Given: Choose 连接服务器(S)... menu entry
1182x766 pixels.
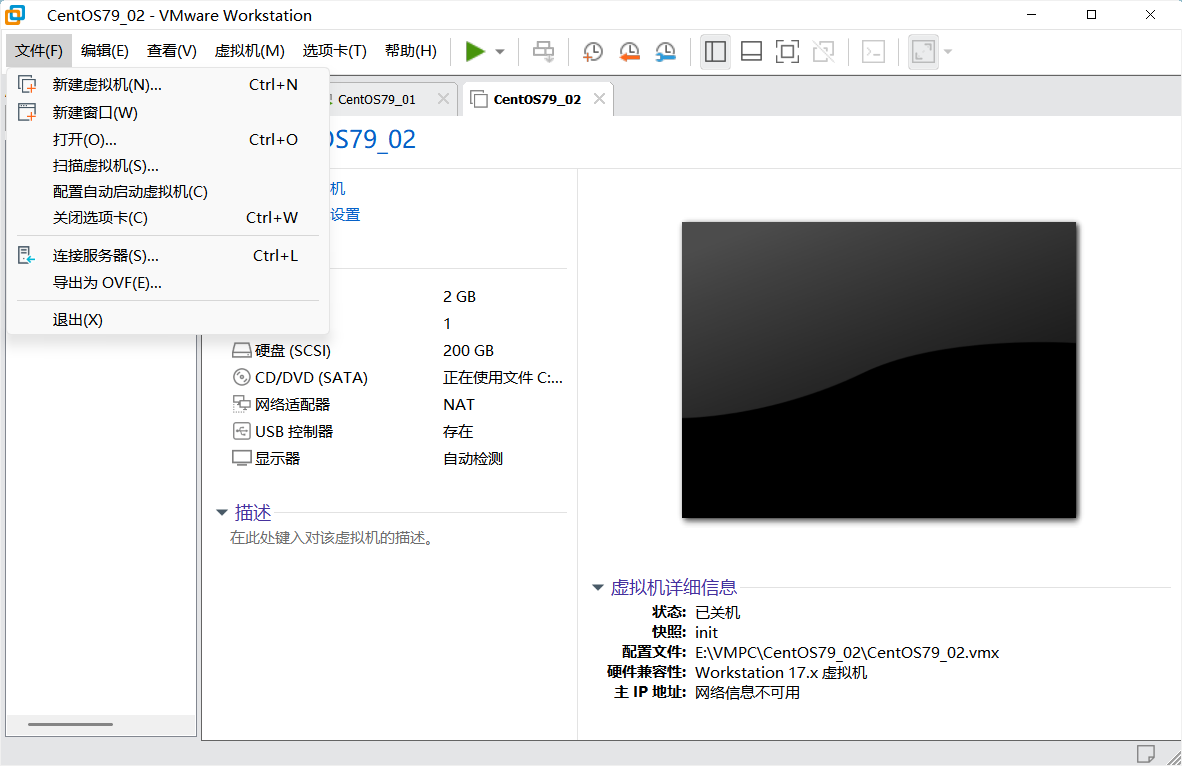Looking at the screenshot, I should [x=168, y=256].
